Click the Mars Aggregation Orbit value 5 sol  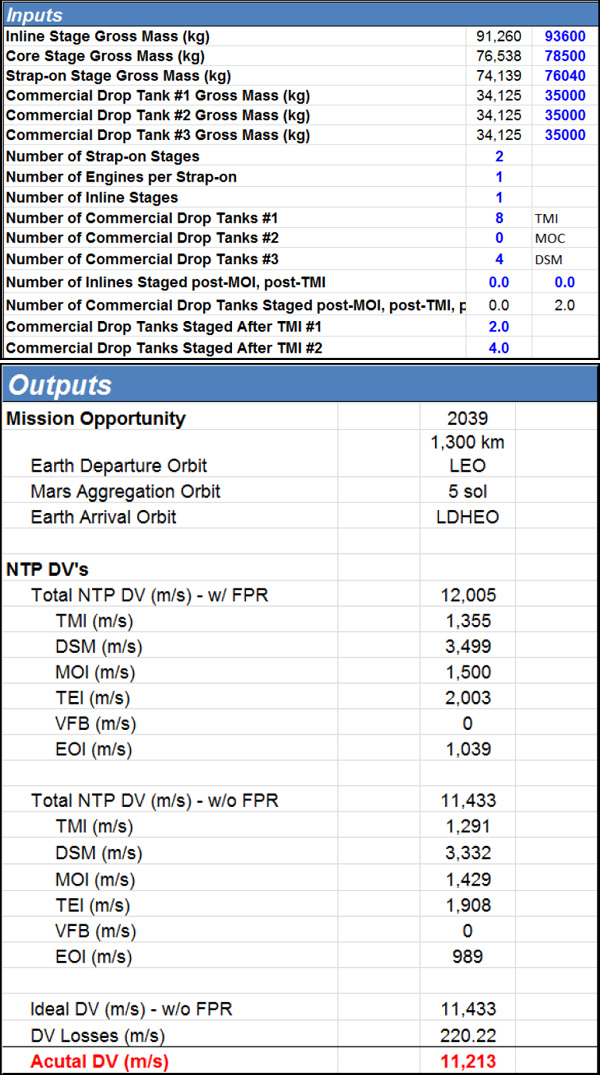(467, 491)
